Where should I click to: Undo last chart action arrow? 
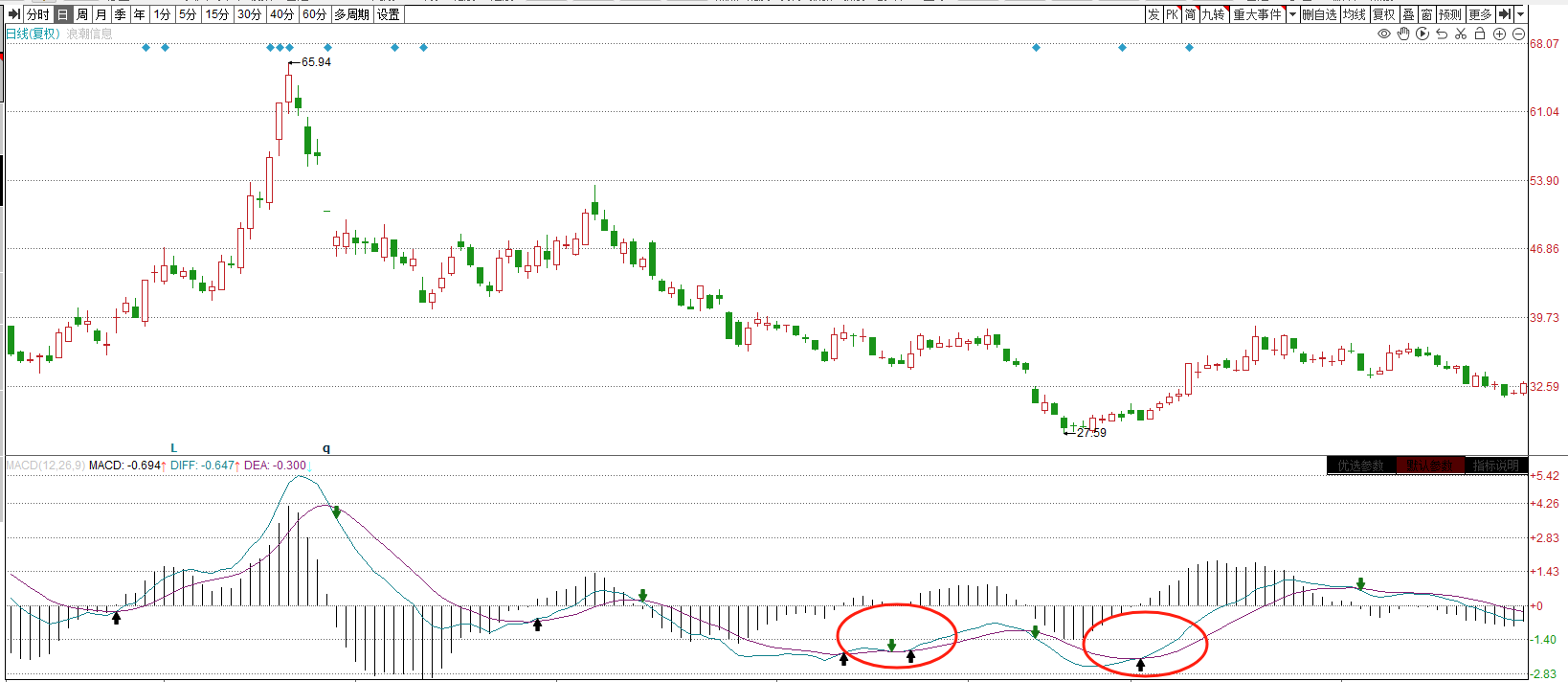pyautogui.click(x=1442, y=34)
